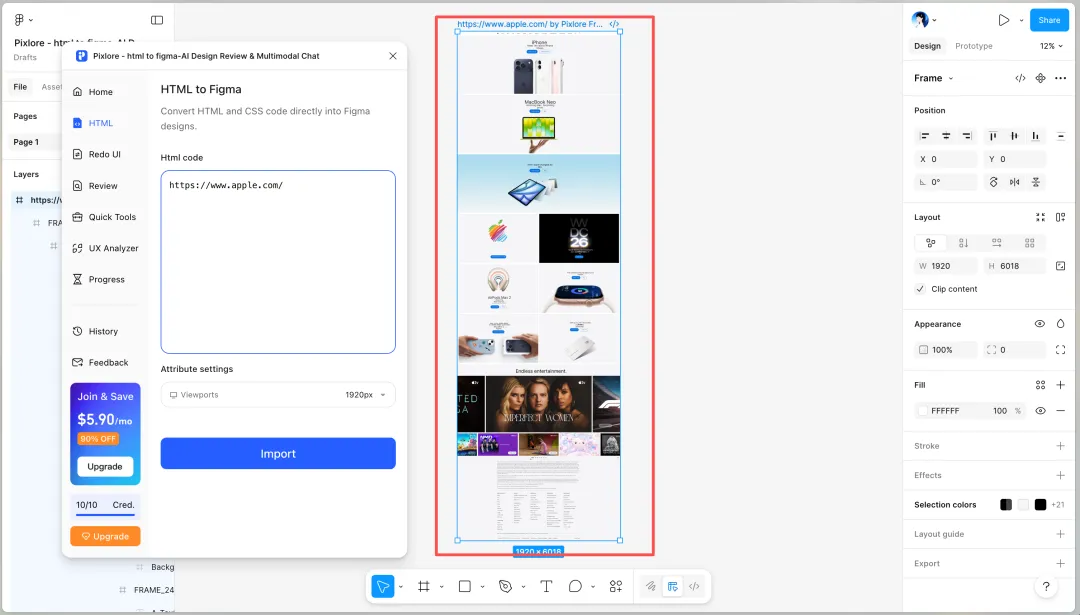Image resolution: width=1080 pixels, height=615 pixels.
Task: Click the black selection color swatch
Action: click(x=1040, y=505)
